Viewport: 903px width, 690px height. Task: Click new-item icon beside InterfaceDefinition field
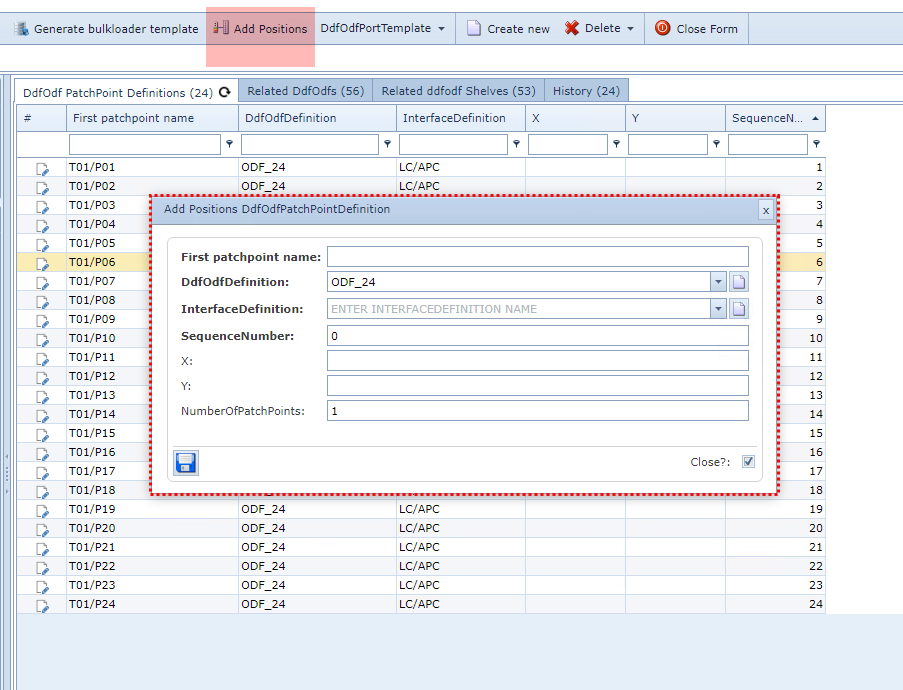739,309
